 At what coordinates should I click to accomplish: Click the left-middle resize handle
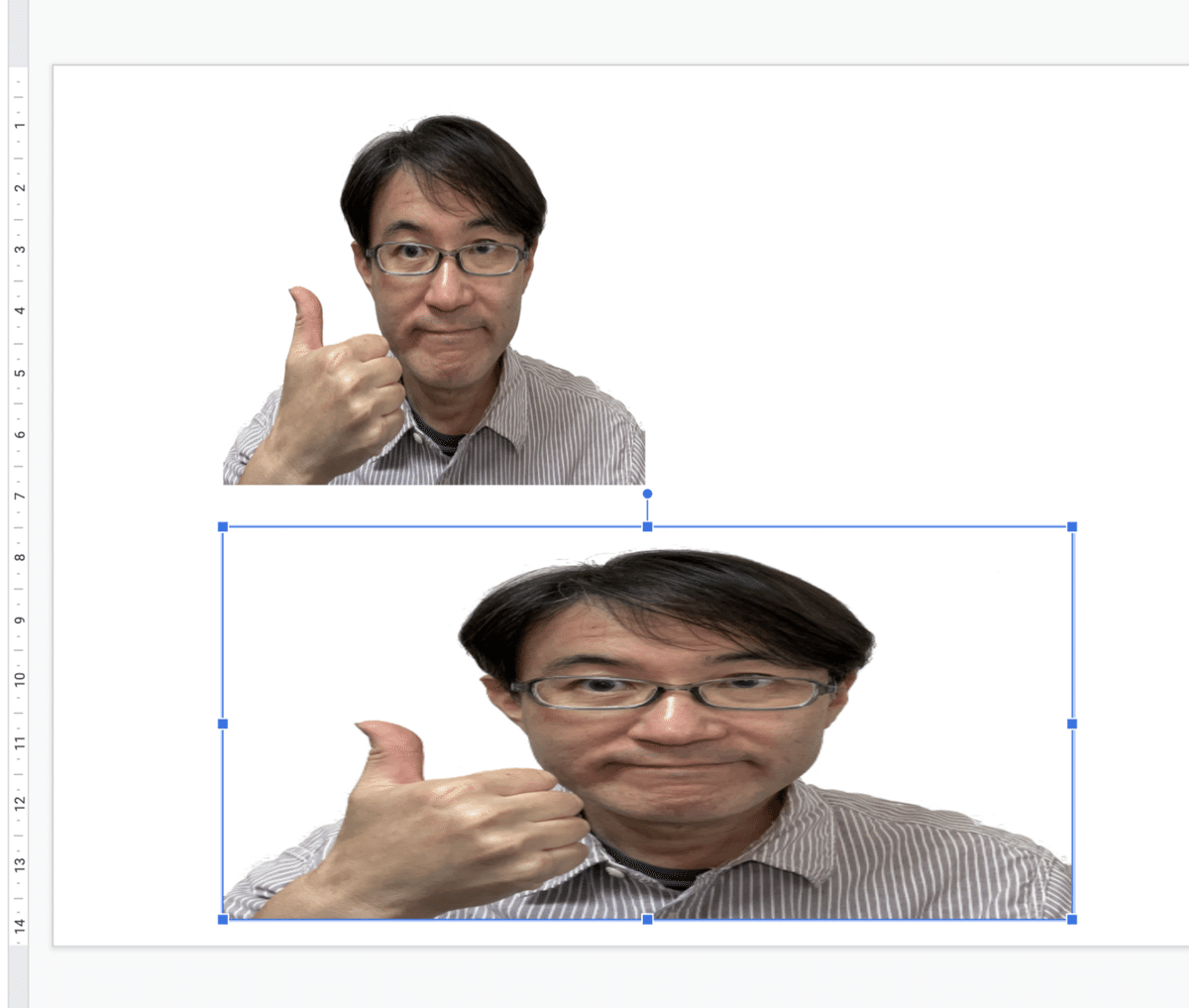point(221,724)
